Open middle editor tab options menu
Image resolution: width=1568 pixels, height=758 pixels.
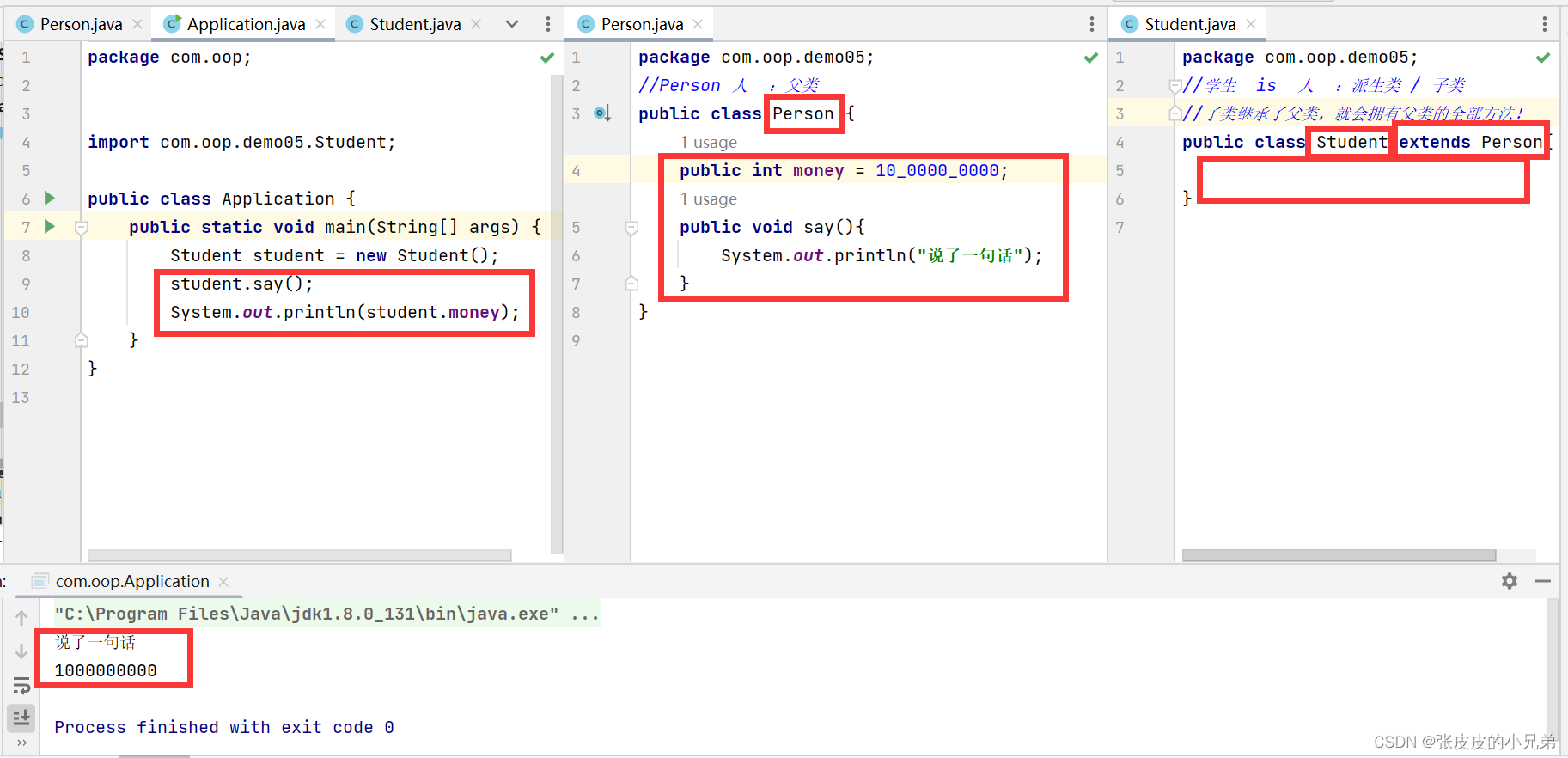pos(1092,24)
